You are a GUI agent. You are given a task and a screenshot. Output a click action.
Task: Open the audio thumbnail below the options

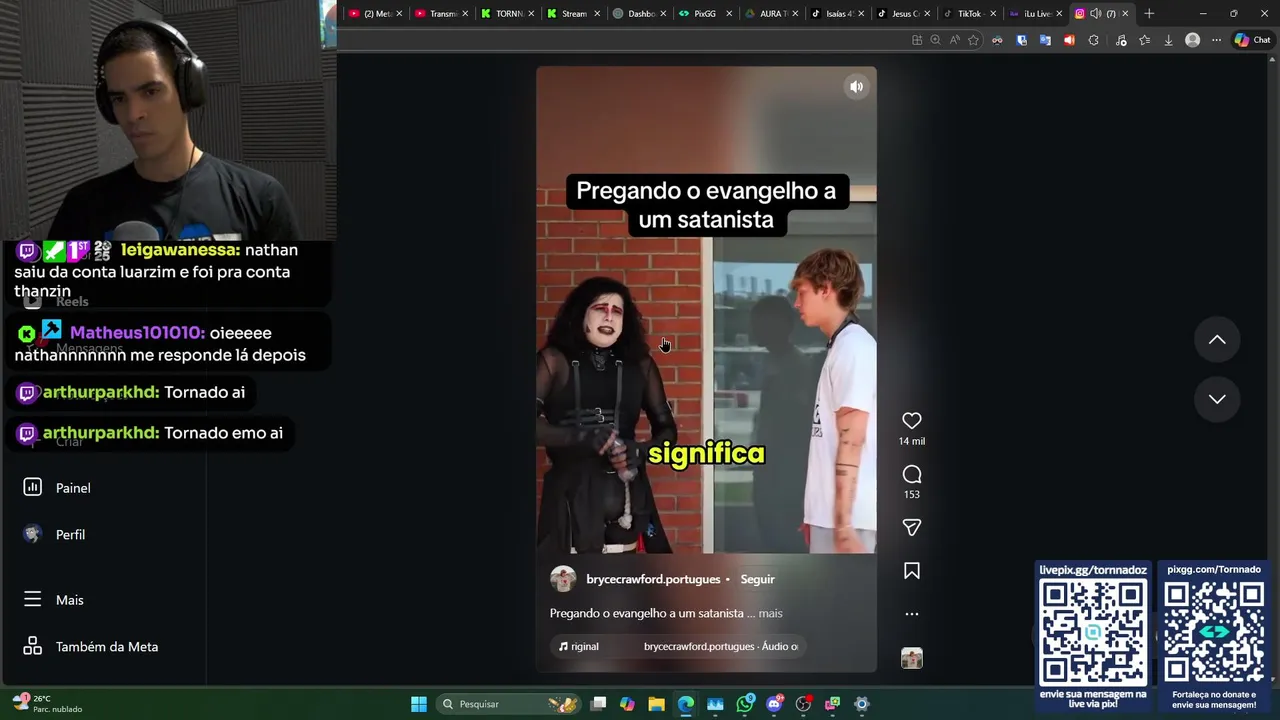(911, 658)
